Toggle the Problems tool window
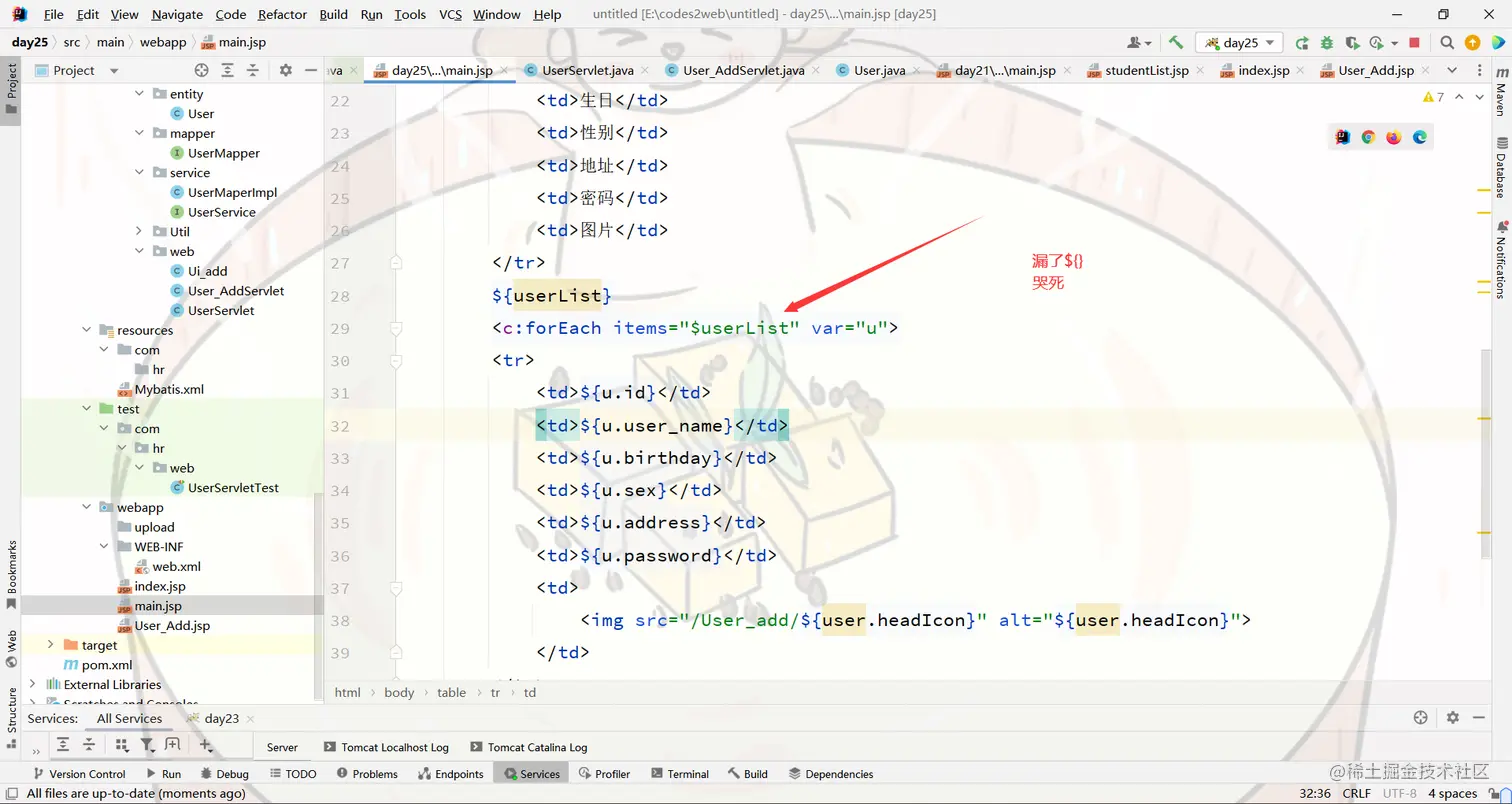1512x804 pixels. (x=367, y=774)
